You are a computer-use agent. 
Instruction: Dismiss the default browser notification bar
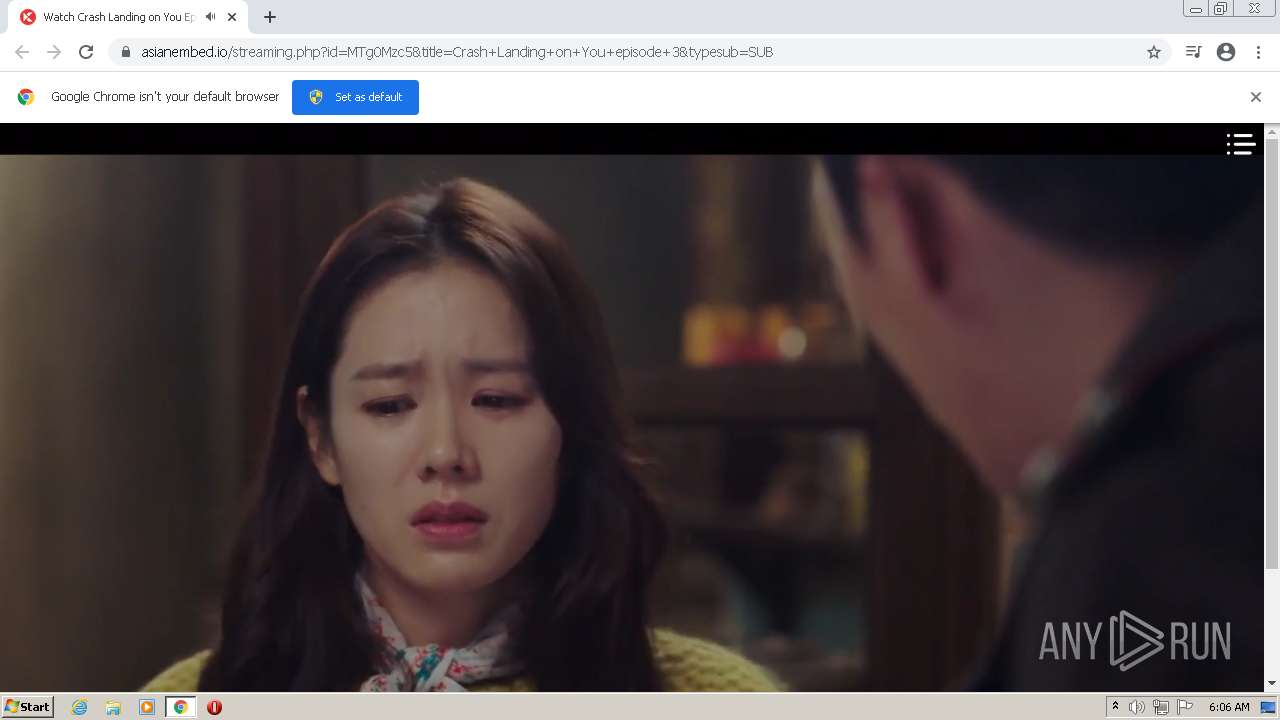1256,97
